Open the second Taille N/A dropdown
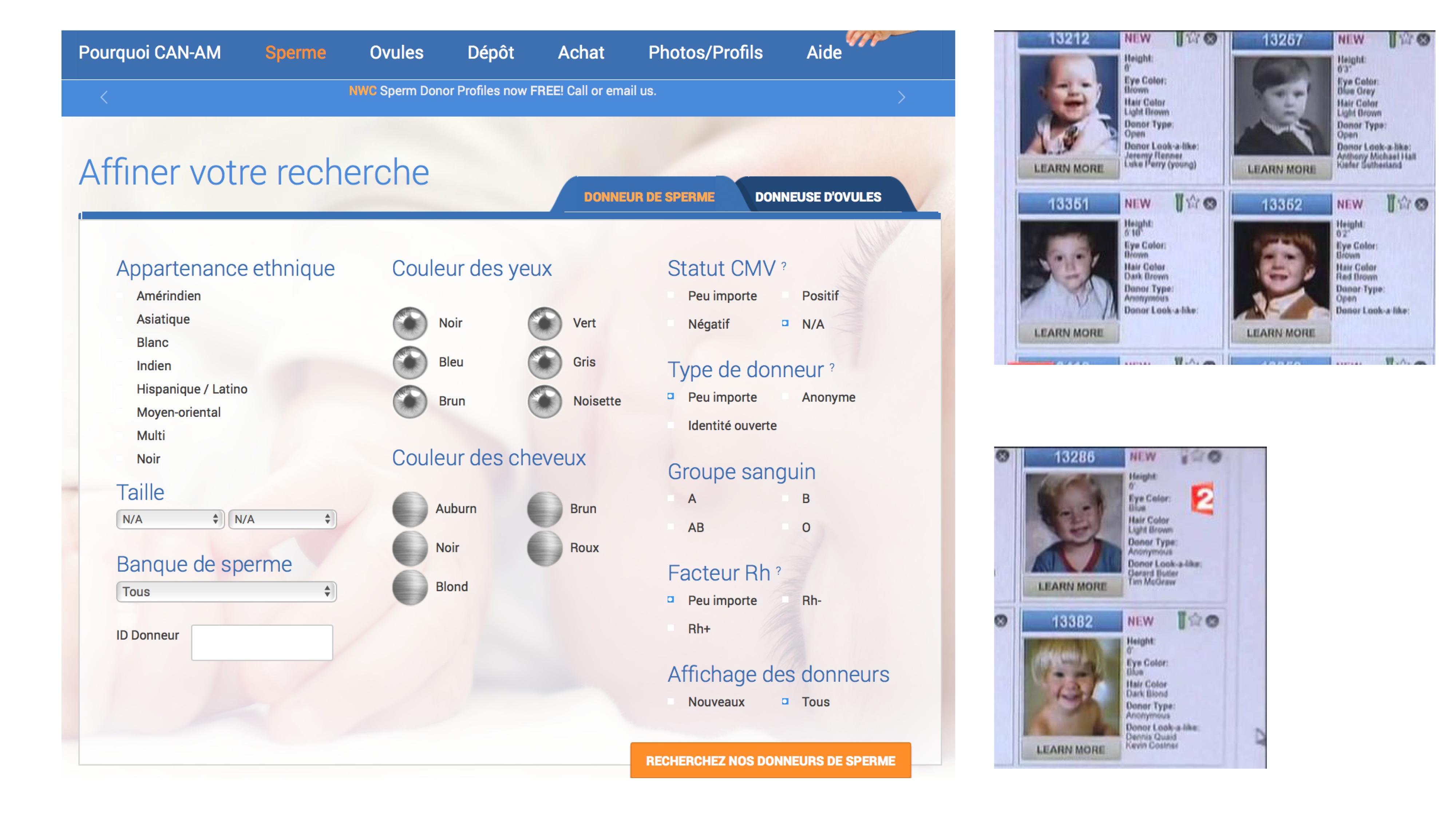This screenshot has height=819, width=1456. pyautogui.click(x=282, y=519)
